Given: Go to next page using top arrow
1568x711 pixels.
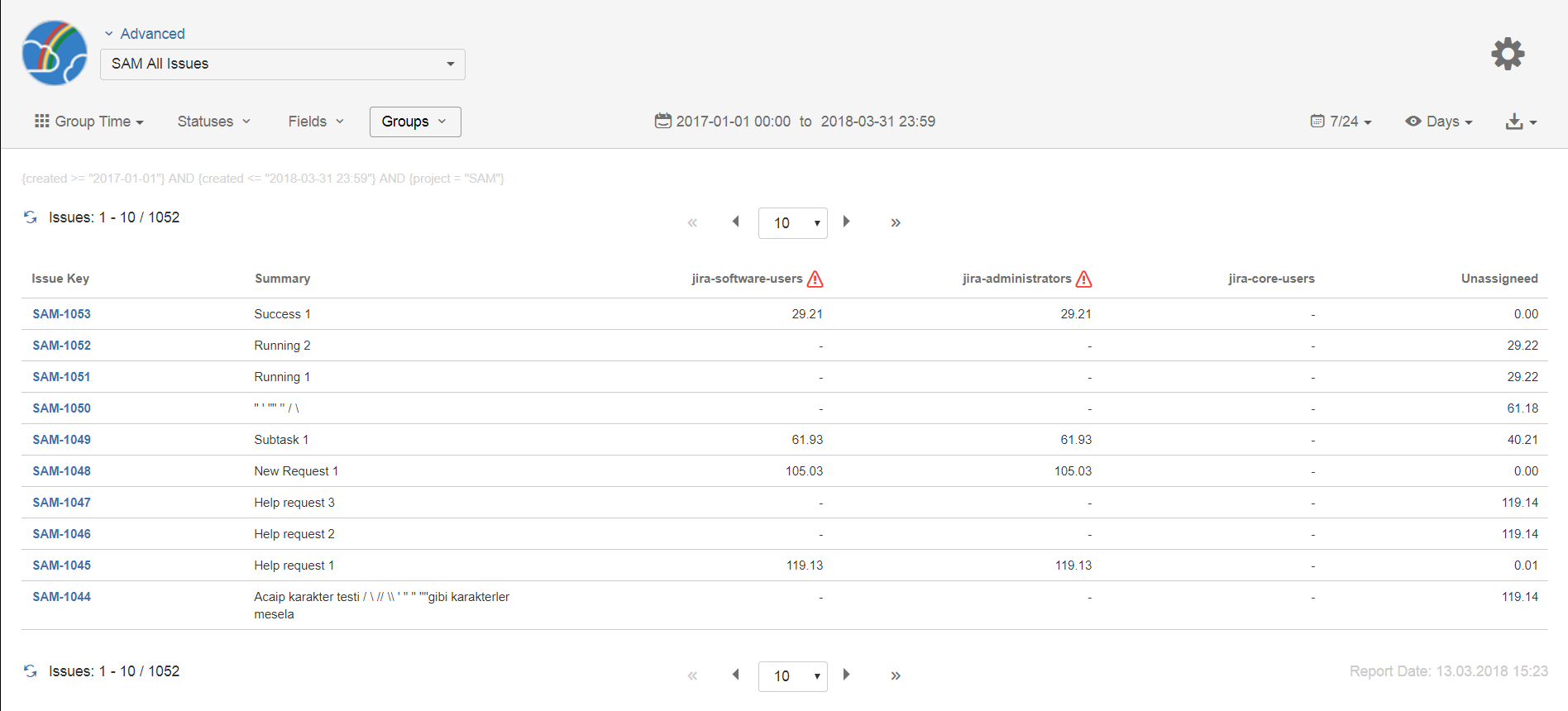Looking at the screenshot, I should click(x=846, y=222).
